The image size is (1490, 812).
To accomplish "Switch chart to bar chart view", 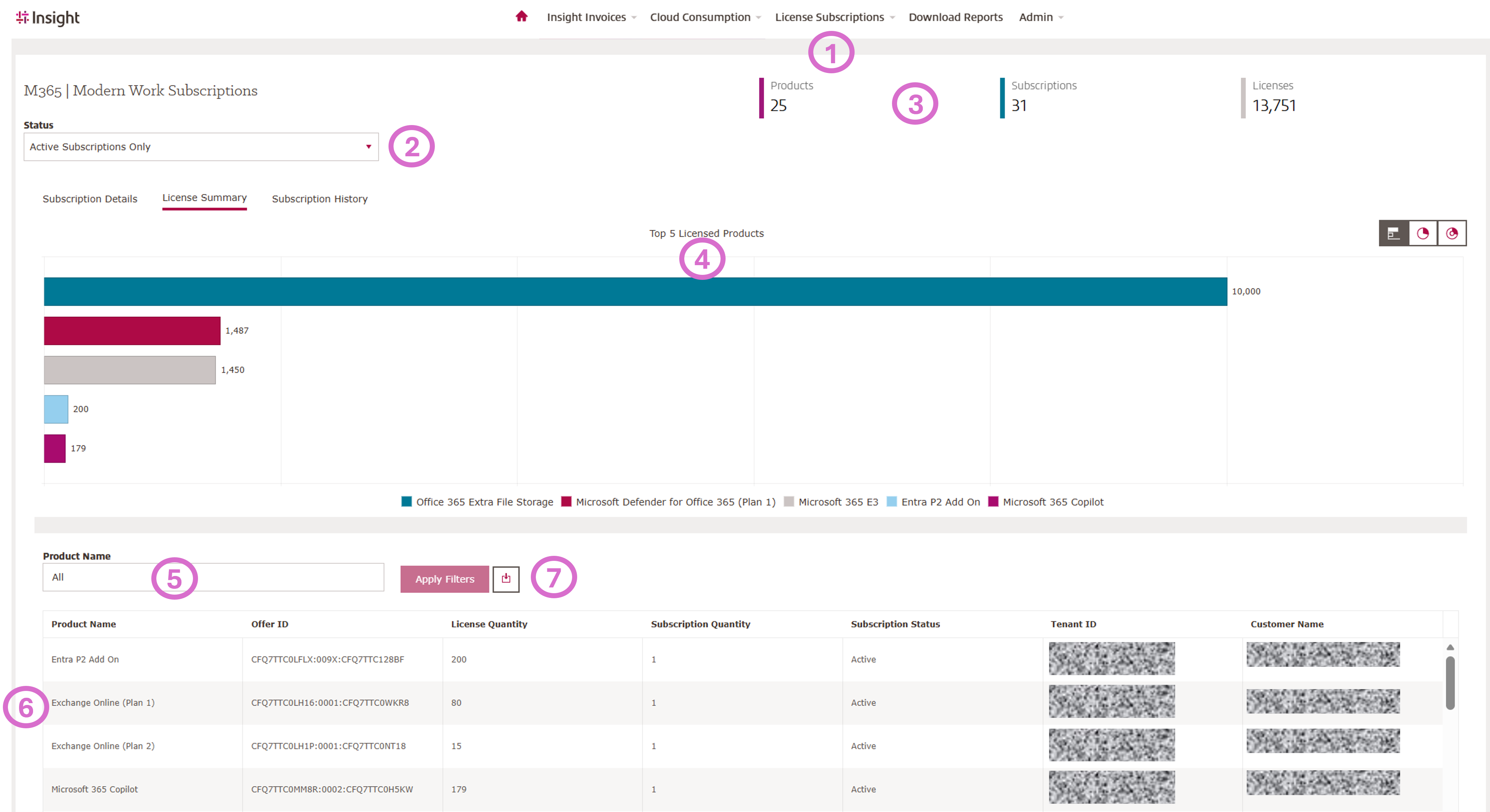I will click(1393, 233).
